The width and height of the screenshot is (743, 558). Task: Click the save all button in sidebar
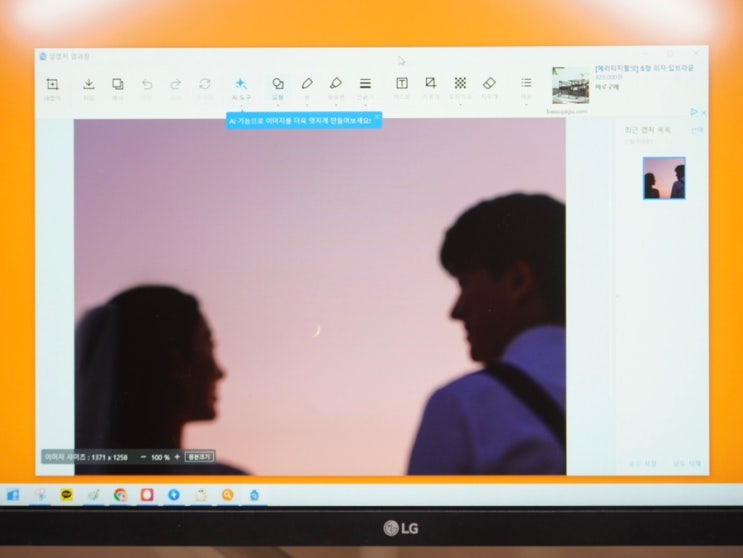click(643, 463)
